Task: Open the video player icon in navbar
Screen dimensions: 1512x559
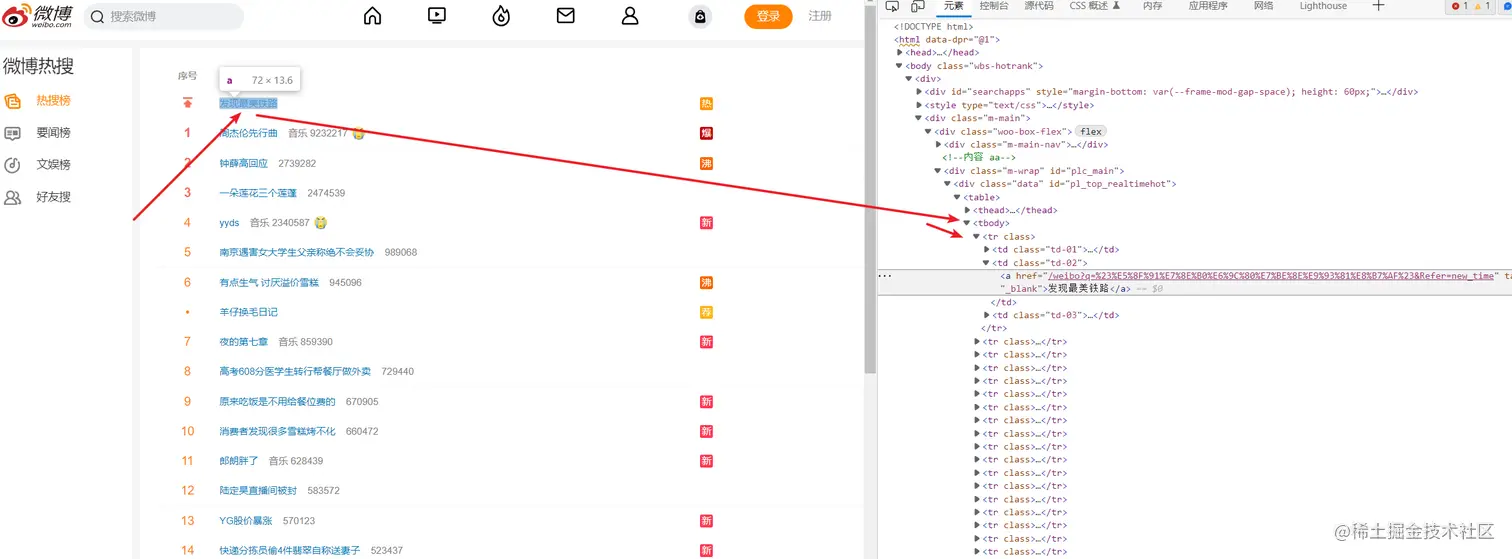Action: [437, 16]
